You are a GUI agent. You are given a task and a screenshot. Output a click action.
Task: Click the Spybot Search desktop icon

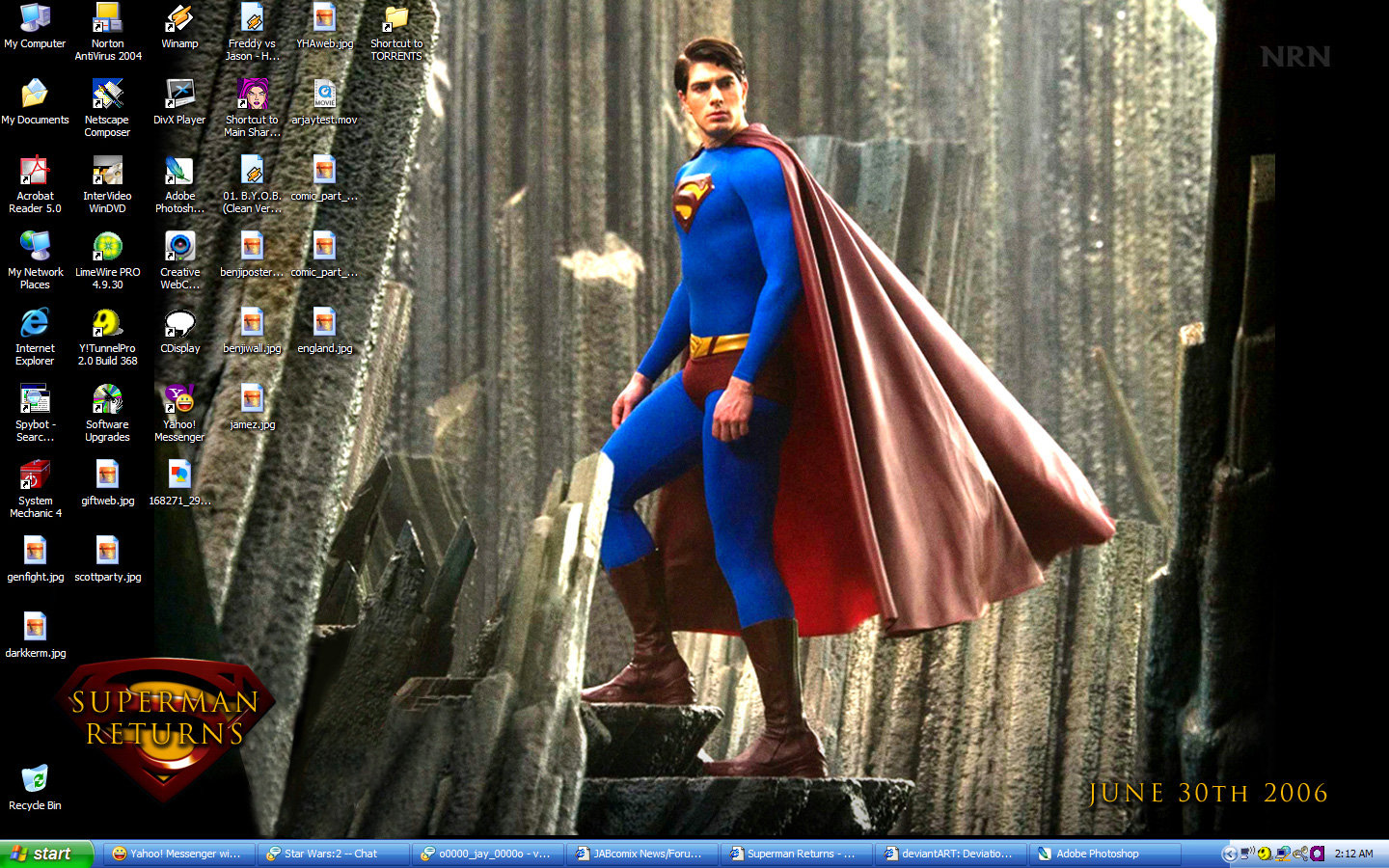click(35, 400)
